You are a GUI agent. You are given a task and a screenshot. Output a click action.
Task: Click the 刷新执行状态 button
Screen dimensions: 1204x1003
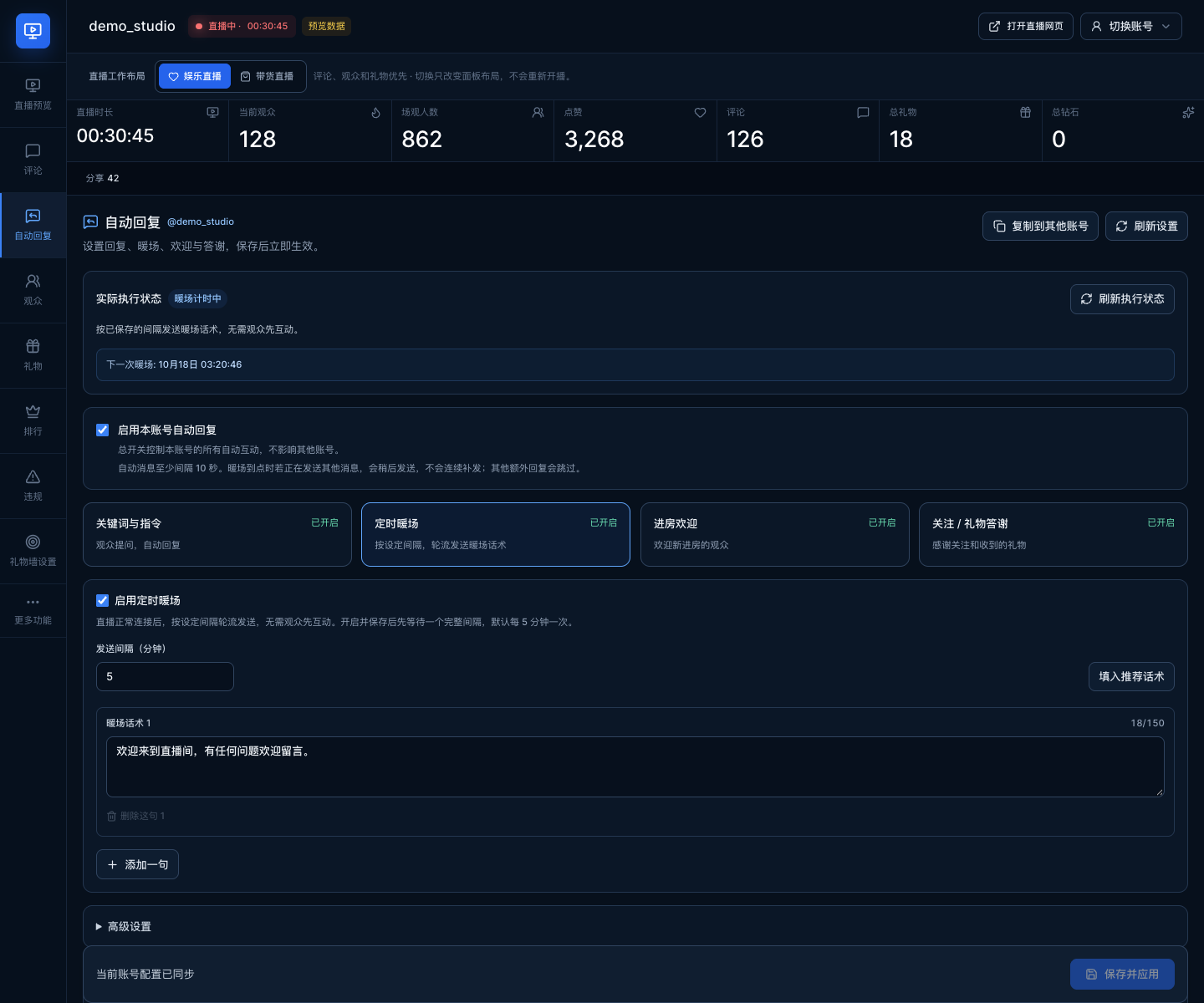(x=1122, y=299)
